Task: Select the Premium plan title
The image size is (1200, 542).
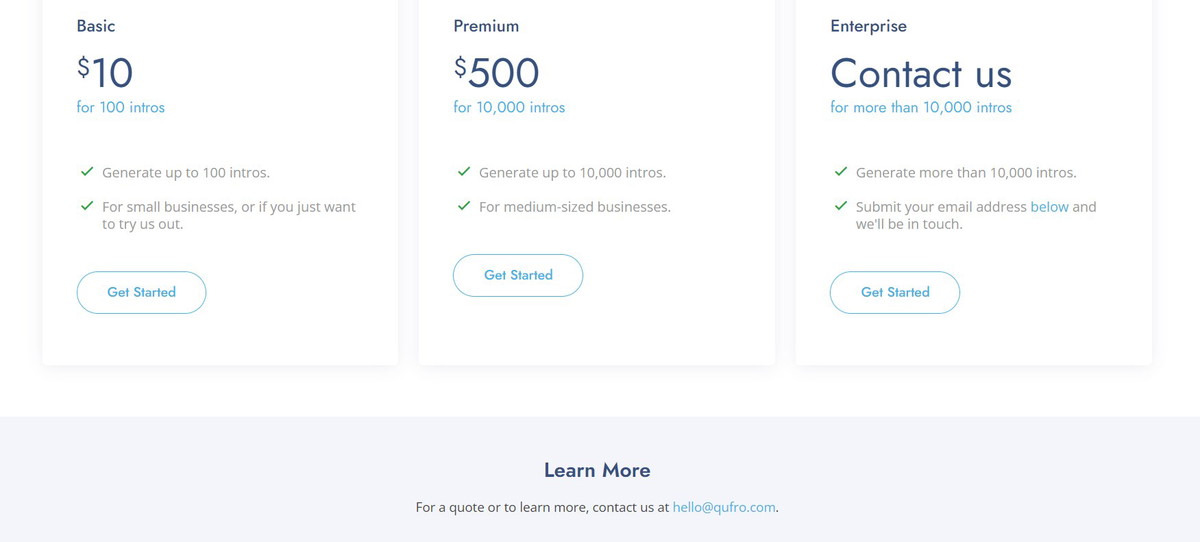Action: [x=486, y=26]
